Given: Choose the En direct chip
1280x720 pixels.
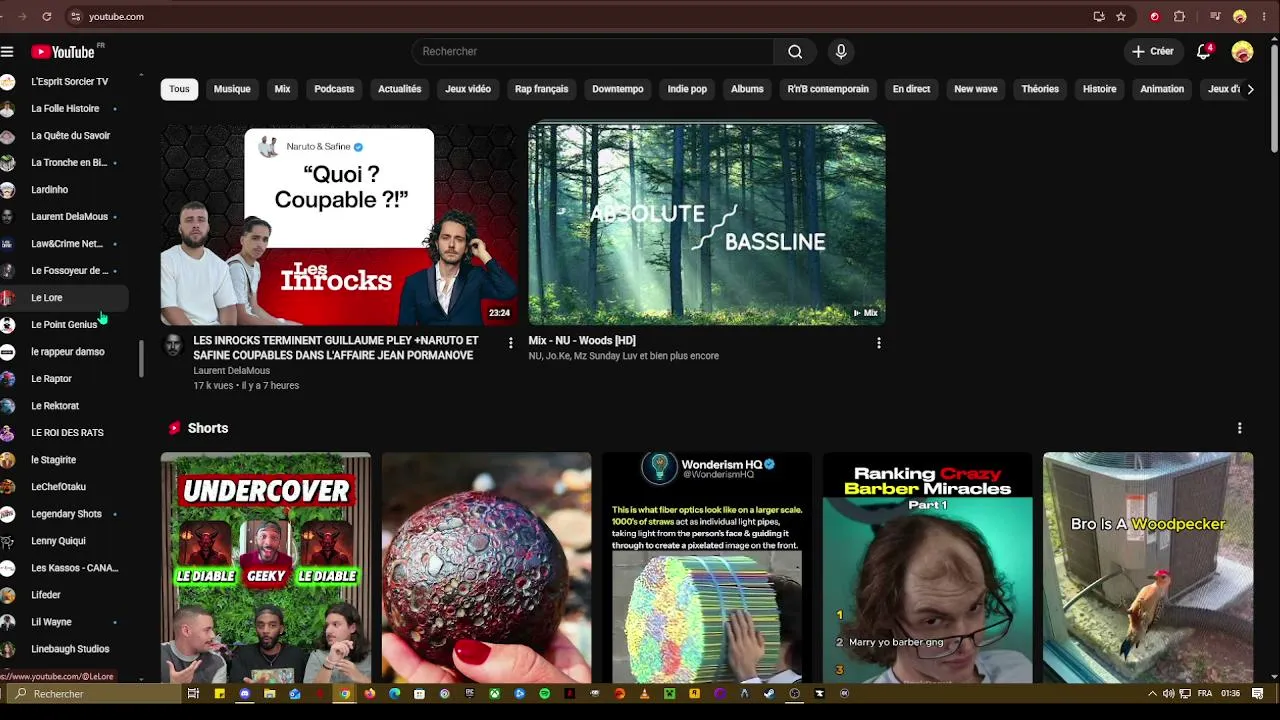Looking at the screenshot, I should click(x=911, y=89).
